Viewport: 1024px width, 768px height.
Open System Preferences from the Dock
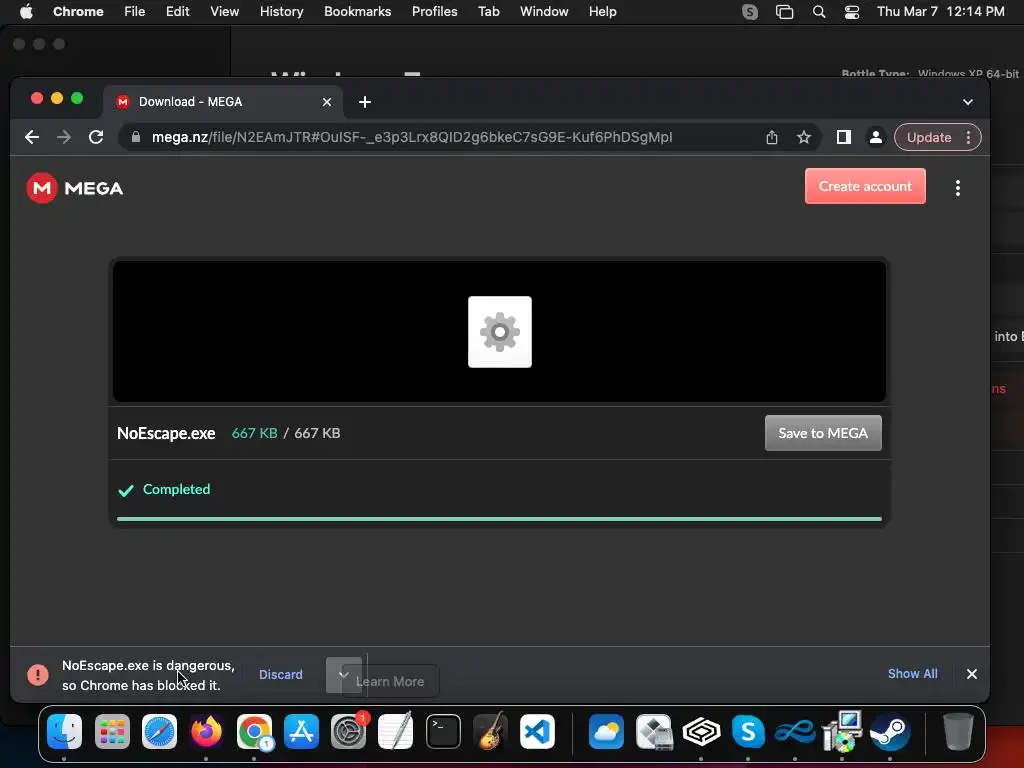tap(348, 731)
